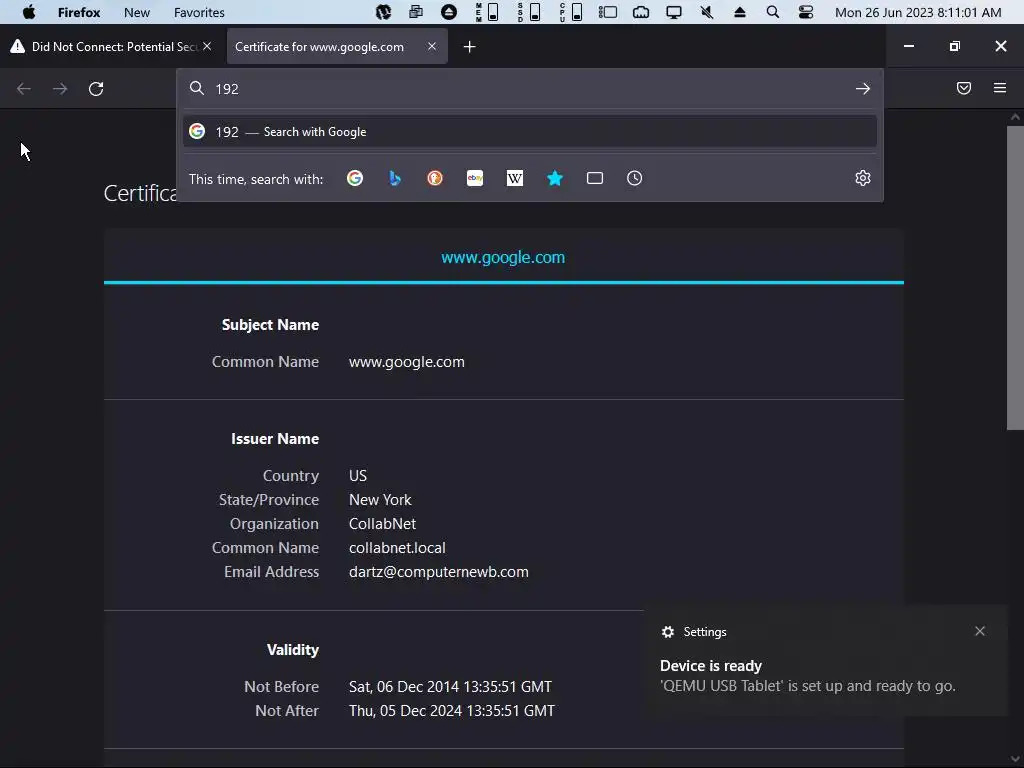This screenshot has height=768, width=1024.
Task: Search in Bookmarks with star icon
Action: 554,178
